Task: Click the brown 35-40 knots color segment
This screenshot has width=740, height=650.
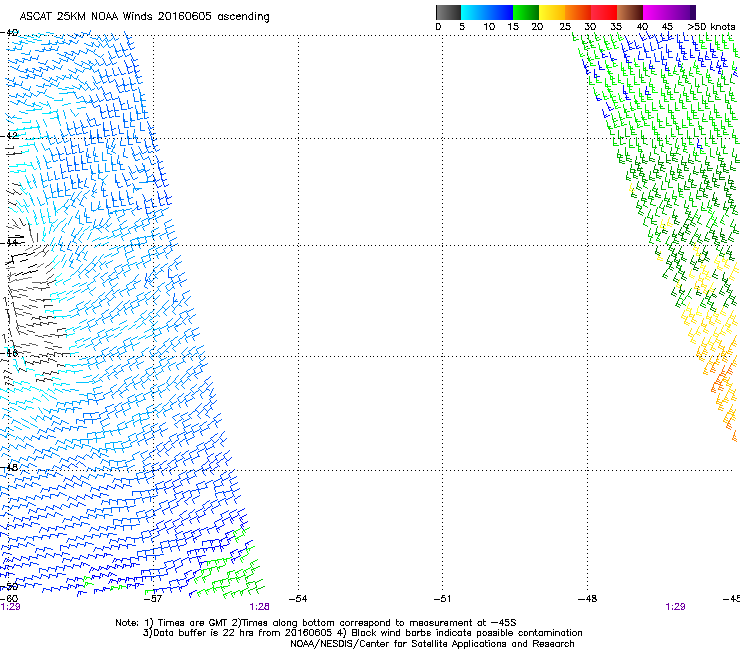Action: tap(630, 12)
